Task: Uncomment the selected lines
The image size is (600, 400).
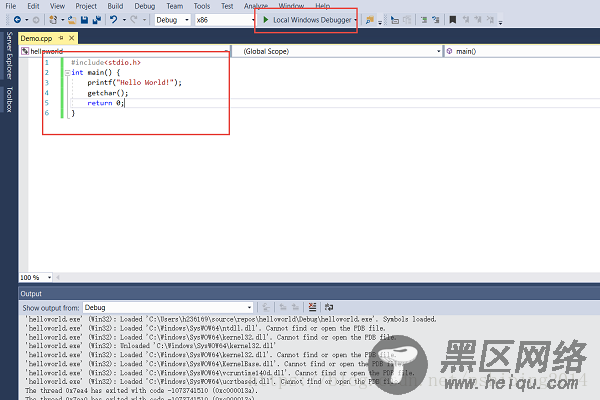Action: point(436,20)
